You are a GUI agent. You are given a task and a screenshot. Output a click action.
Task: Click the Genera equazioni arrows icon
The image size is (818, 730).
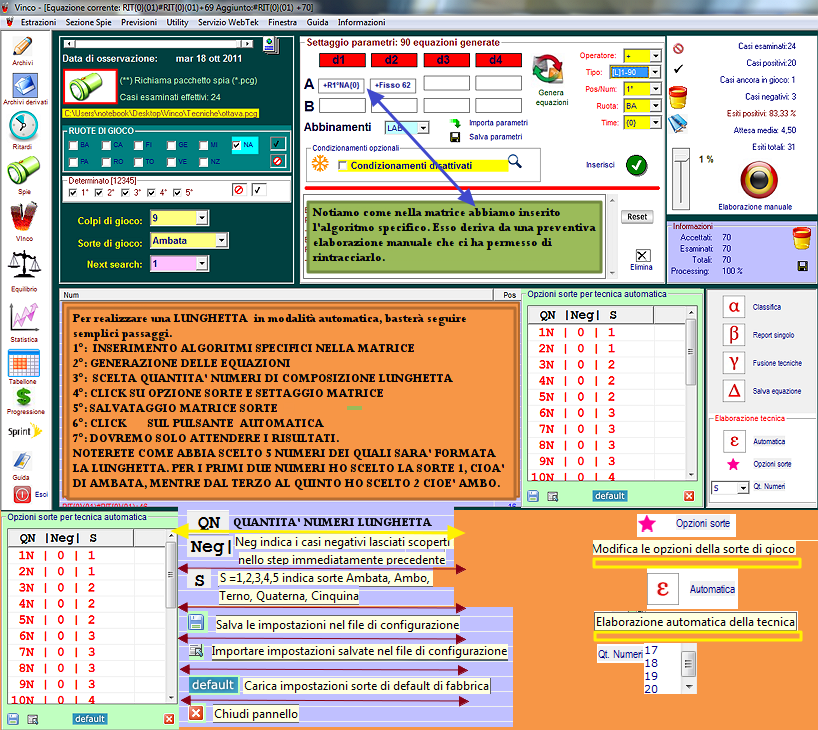(x=548, y=69)
